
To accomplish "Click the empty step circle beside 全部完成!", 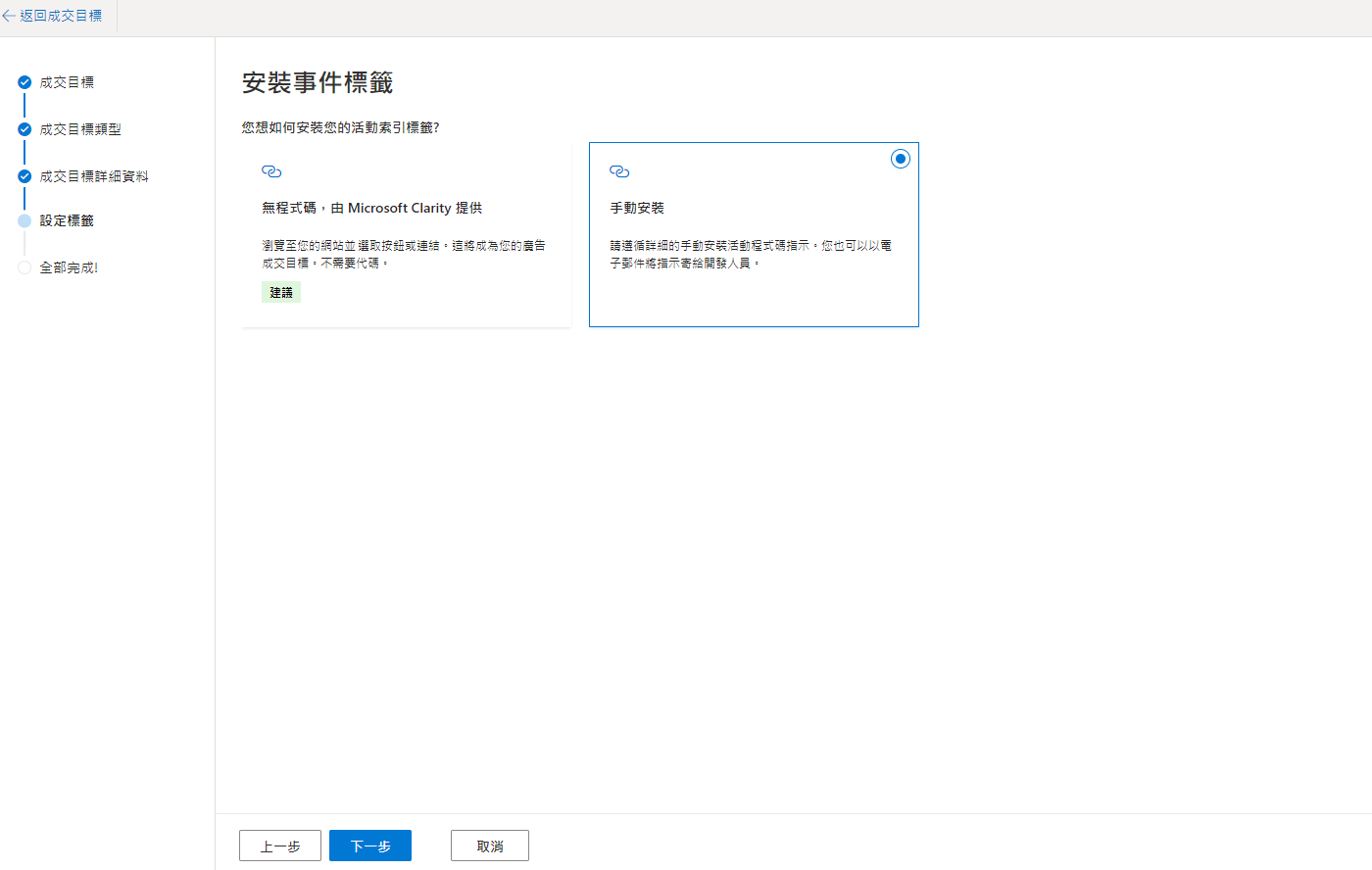I will coord(24,267).
